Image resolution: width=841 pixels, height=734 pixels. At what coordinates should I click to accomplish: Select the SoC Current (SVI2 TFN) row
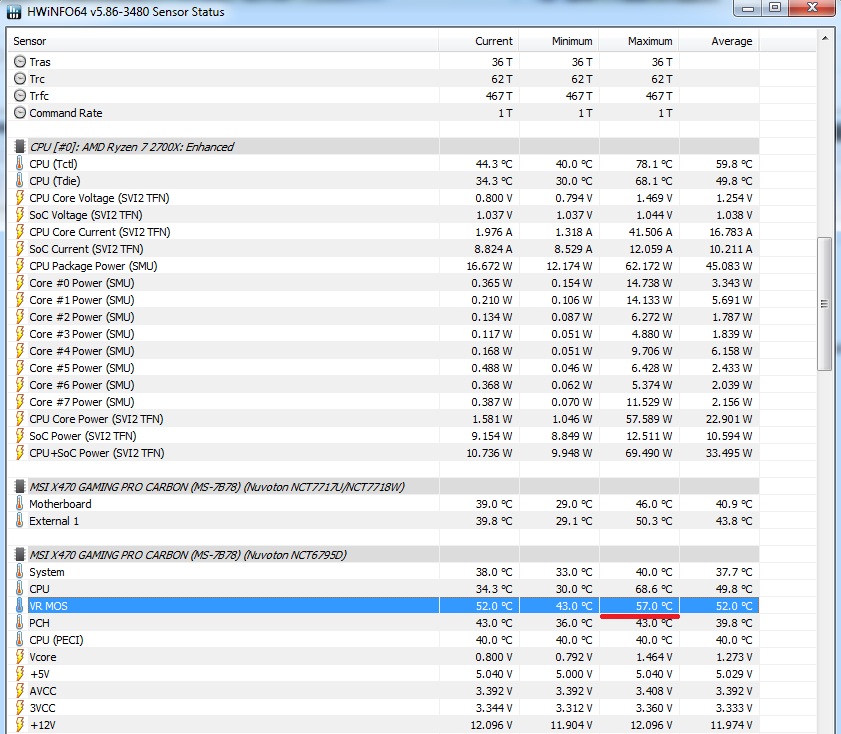click(x=383, y=249)
